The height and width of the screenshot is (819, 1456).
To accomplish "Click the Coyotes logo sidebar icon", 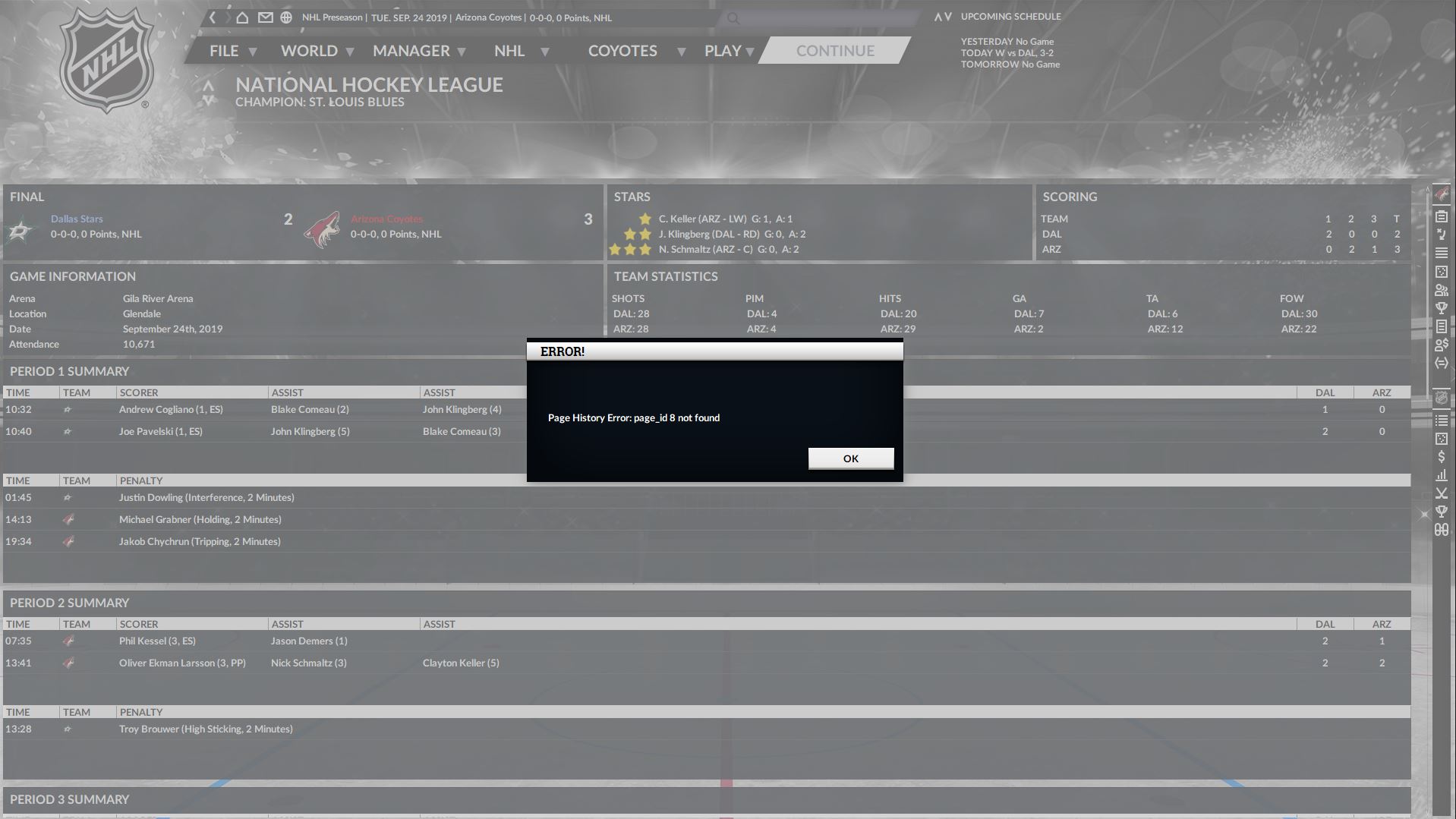I will point(1441,196).
